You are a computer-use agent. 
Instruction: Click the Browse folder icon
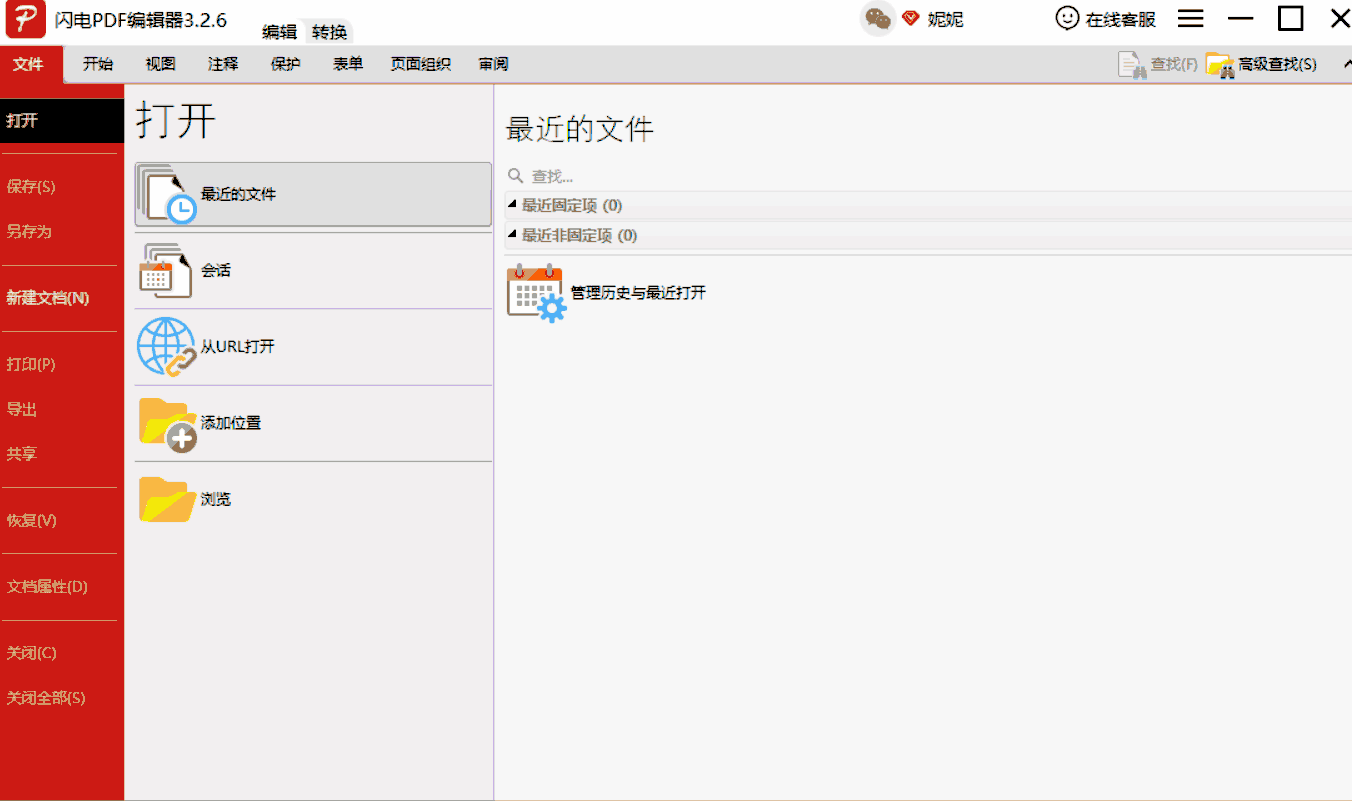[166, 499]
